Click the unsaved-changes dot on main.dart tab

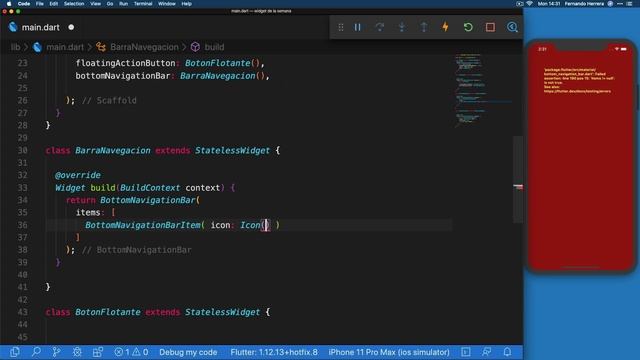71,27
